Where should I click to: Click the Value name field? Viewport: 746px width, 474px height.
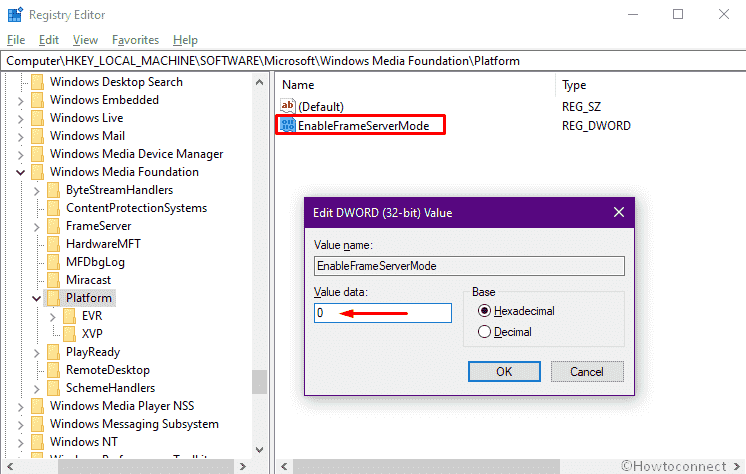point(469,266)
